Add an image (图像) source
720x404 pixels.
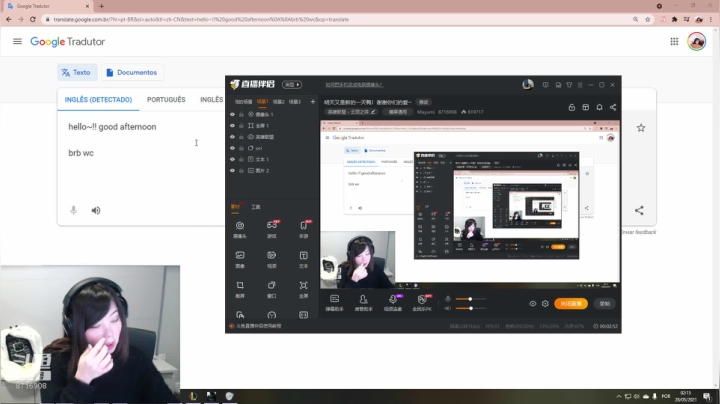tap(240, 259)
